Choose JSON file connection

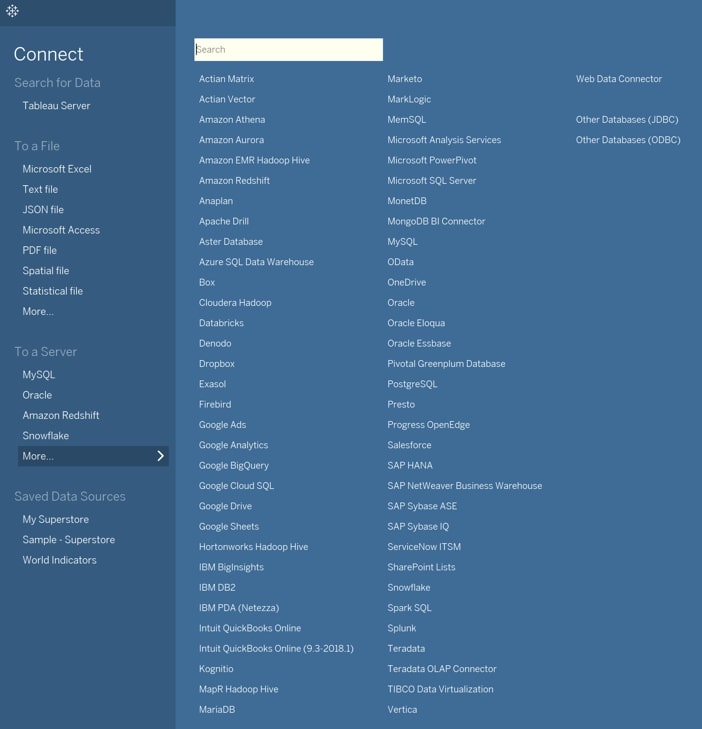tap(43, 210)
